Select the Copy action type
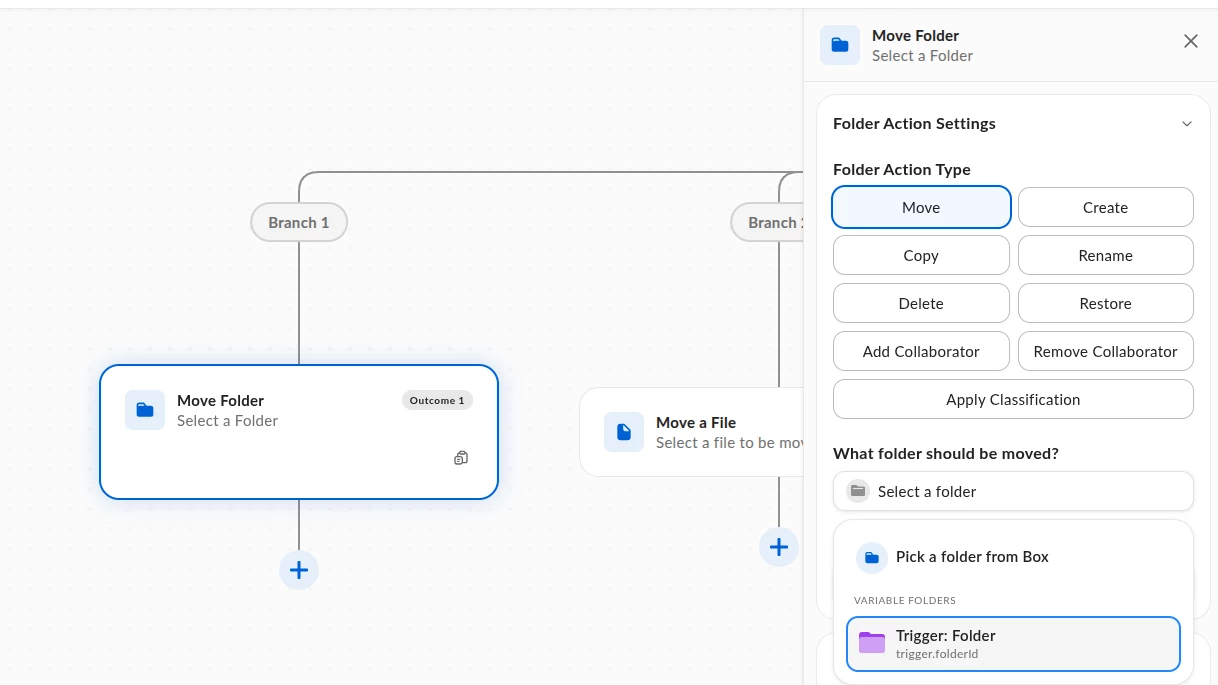Viewport: 1218px width, 685px height. [921, 256]
